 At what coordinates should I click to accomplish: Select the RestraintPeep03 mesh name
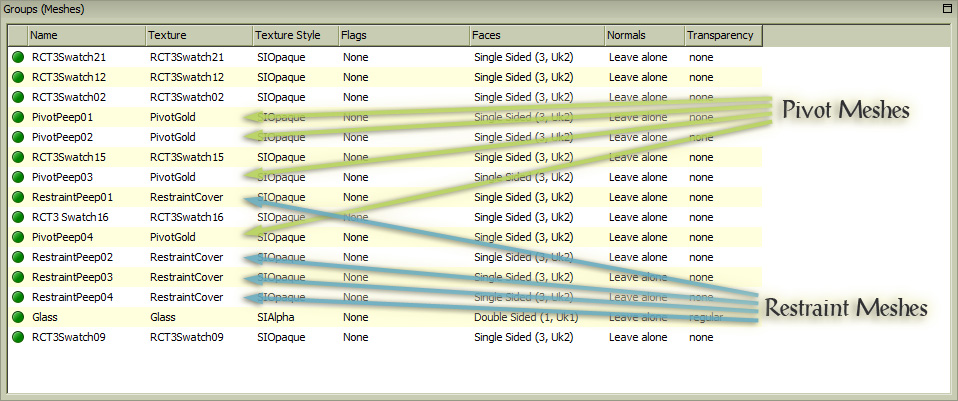tap(72, 277)
